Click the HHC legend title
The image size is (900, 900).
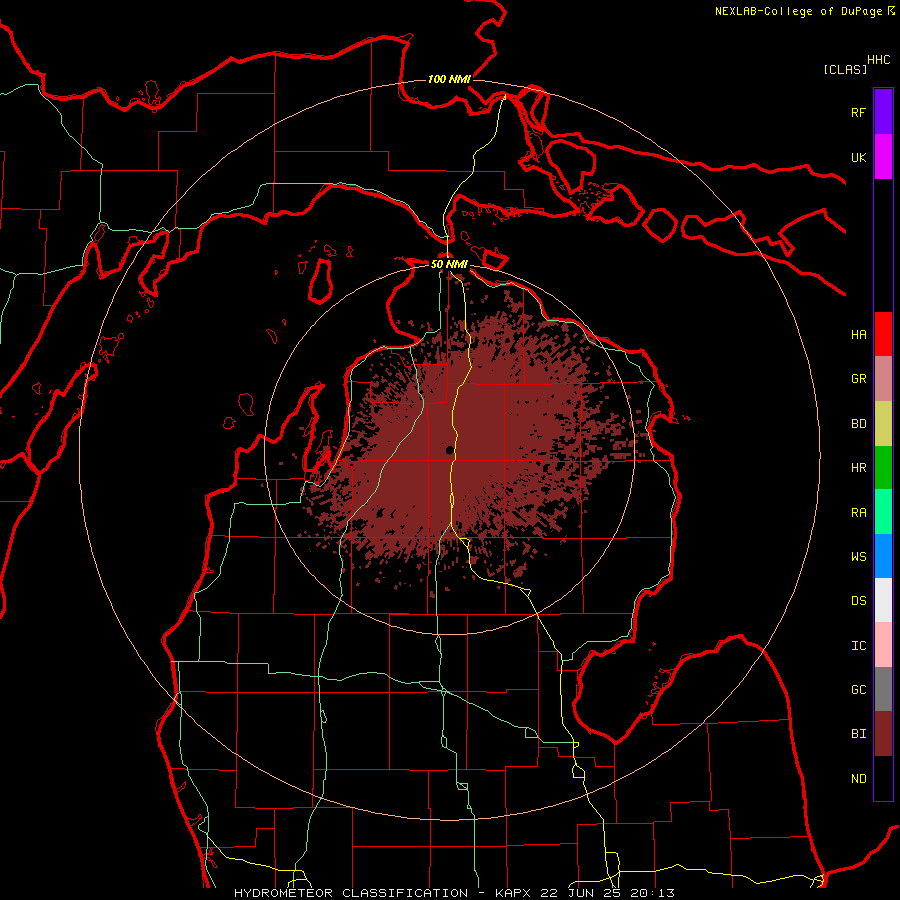[x=879, y=60]
